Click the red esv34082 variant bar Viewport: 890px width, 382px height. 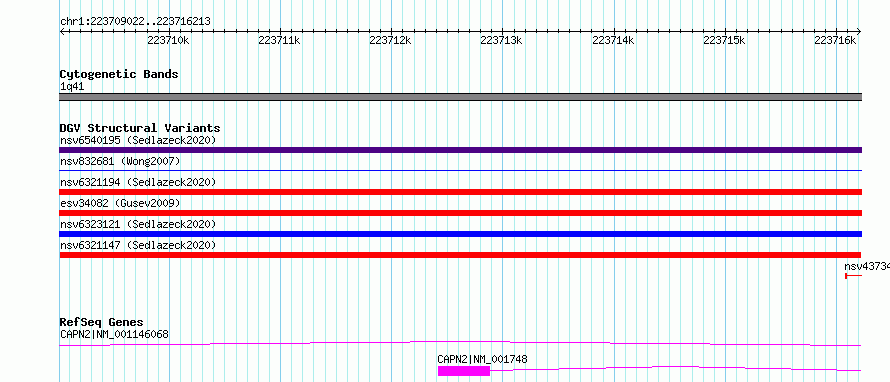tap(460, 213)
